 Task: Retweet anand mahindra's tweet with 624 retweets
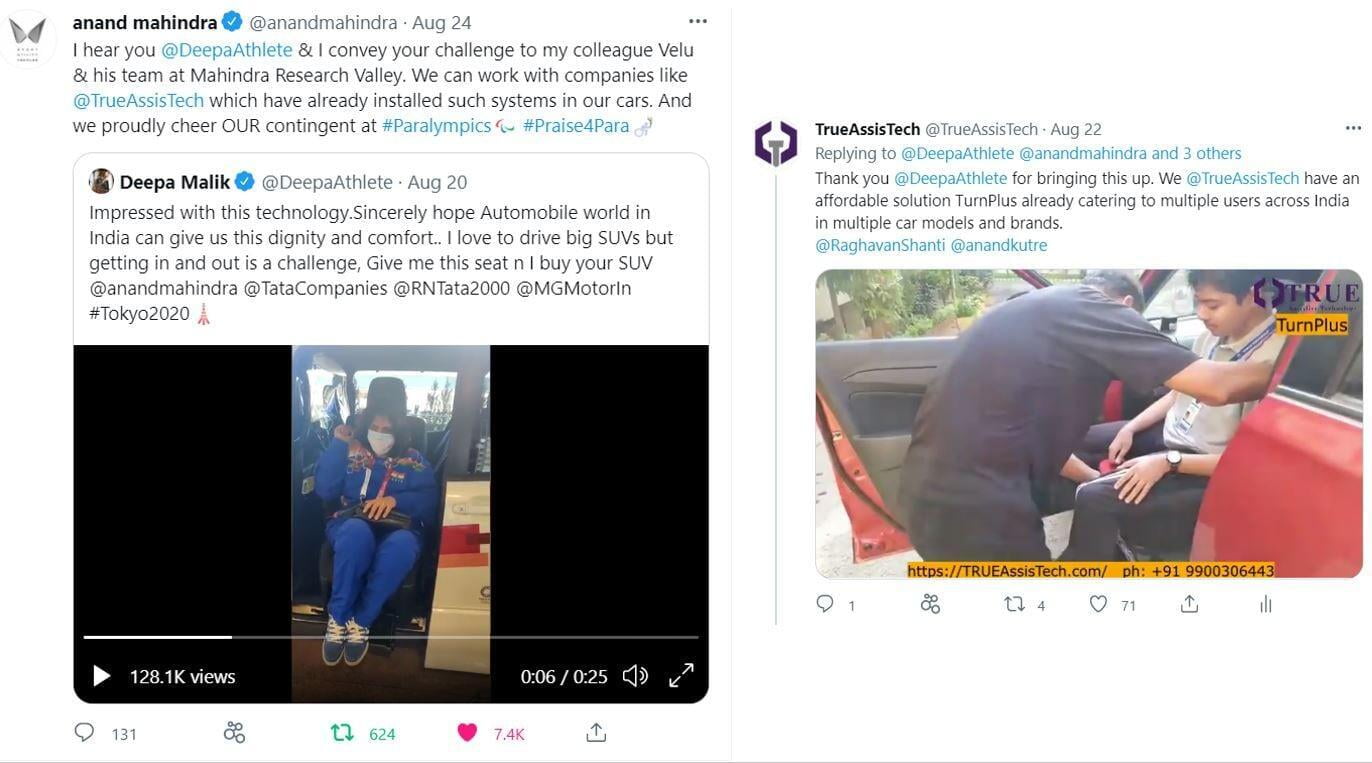tap(342, 733)
